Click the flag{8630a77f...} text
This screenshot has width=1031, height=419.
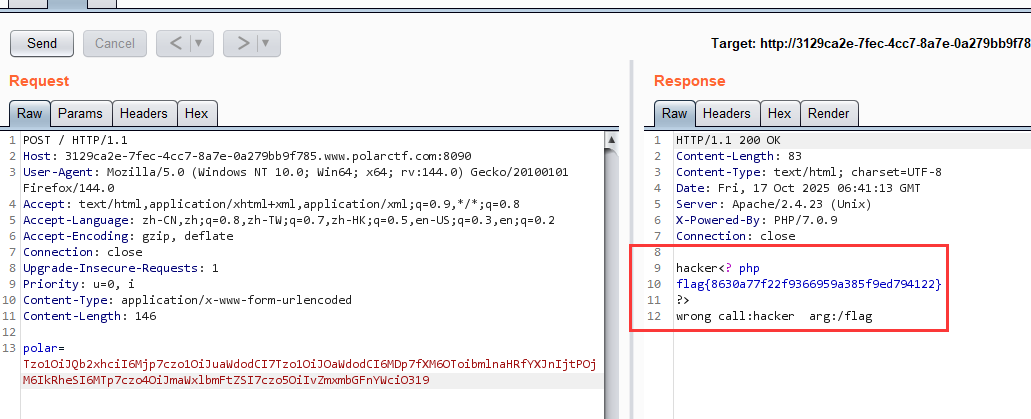[809, 284]
